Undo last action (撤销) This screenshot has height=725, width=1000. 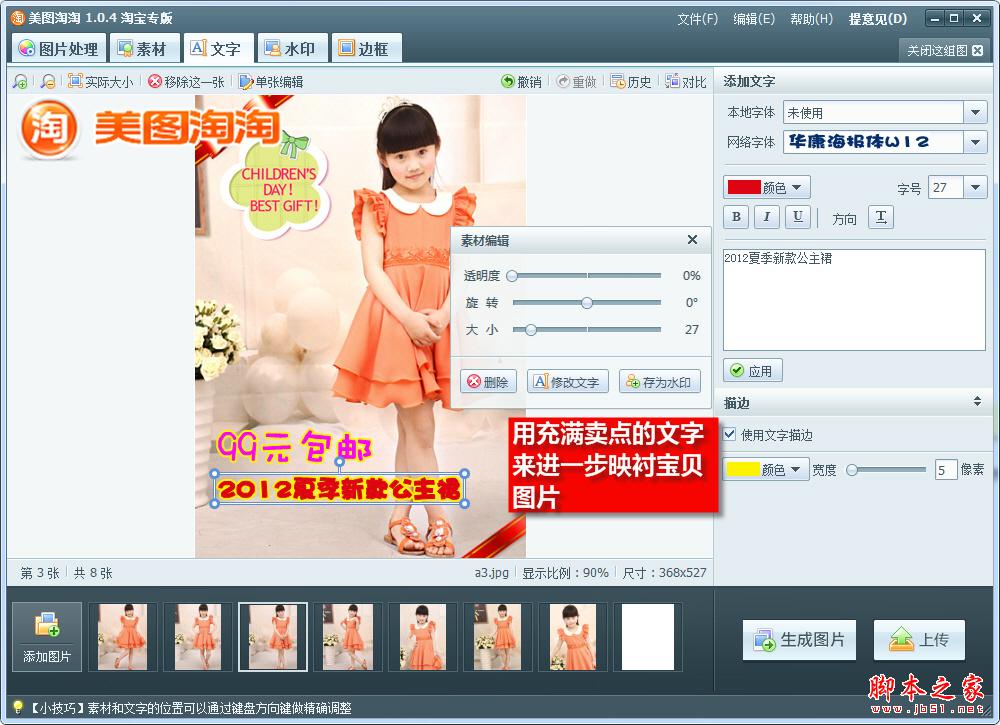point(521,82)
